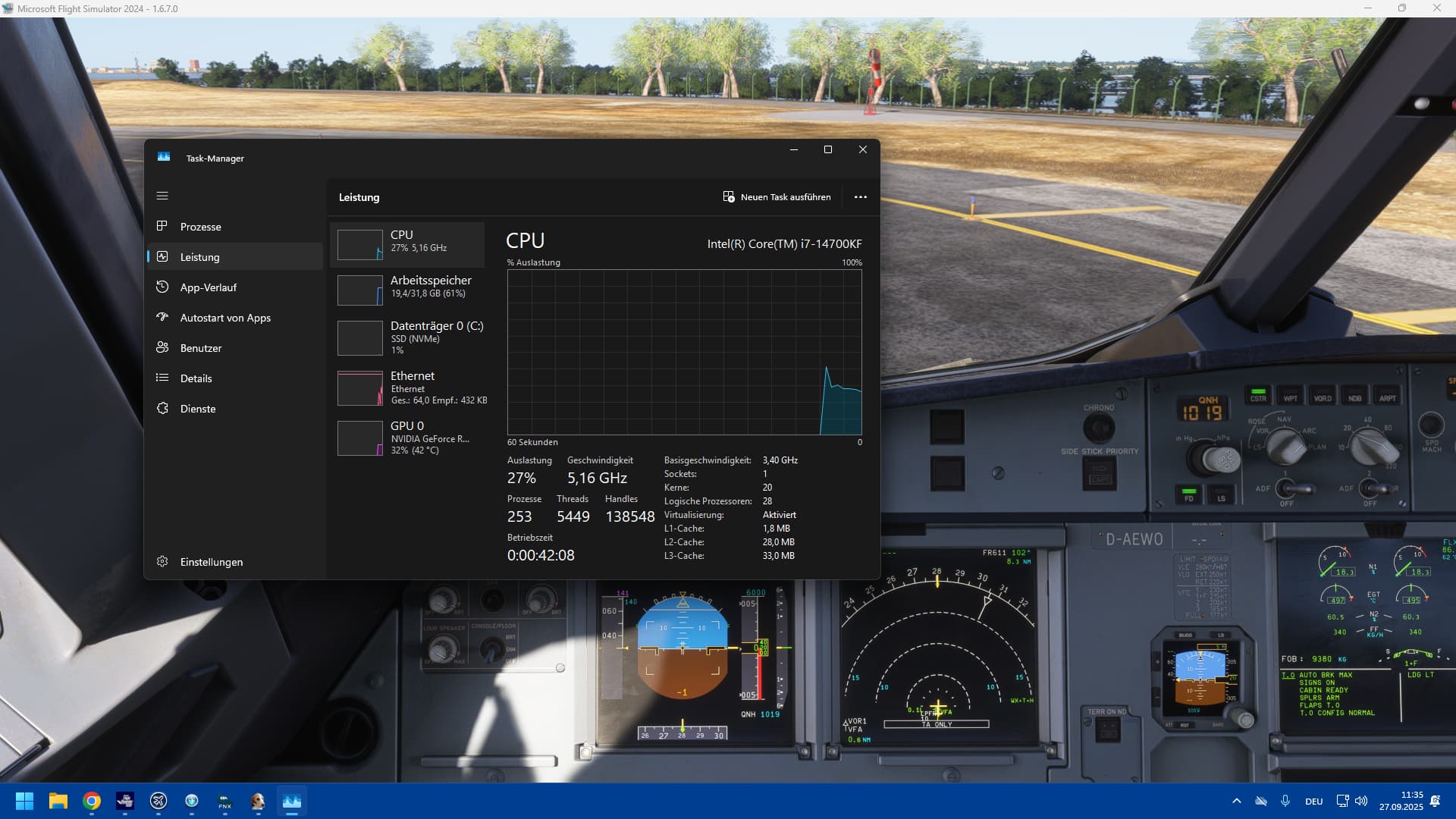
Task: Click the Benutzer people icon
Action: pos(162,347)
